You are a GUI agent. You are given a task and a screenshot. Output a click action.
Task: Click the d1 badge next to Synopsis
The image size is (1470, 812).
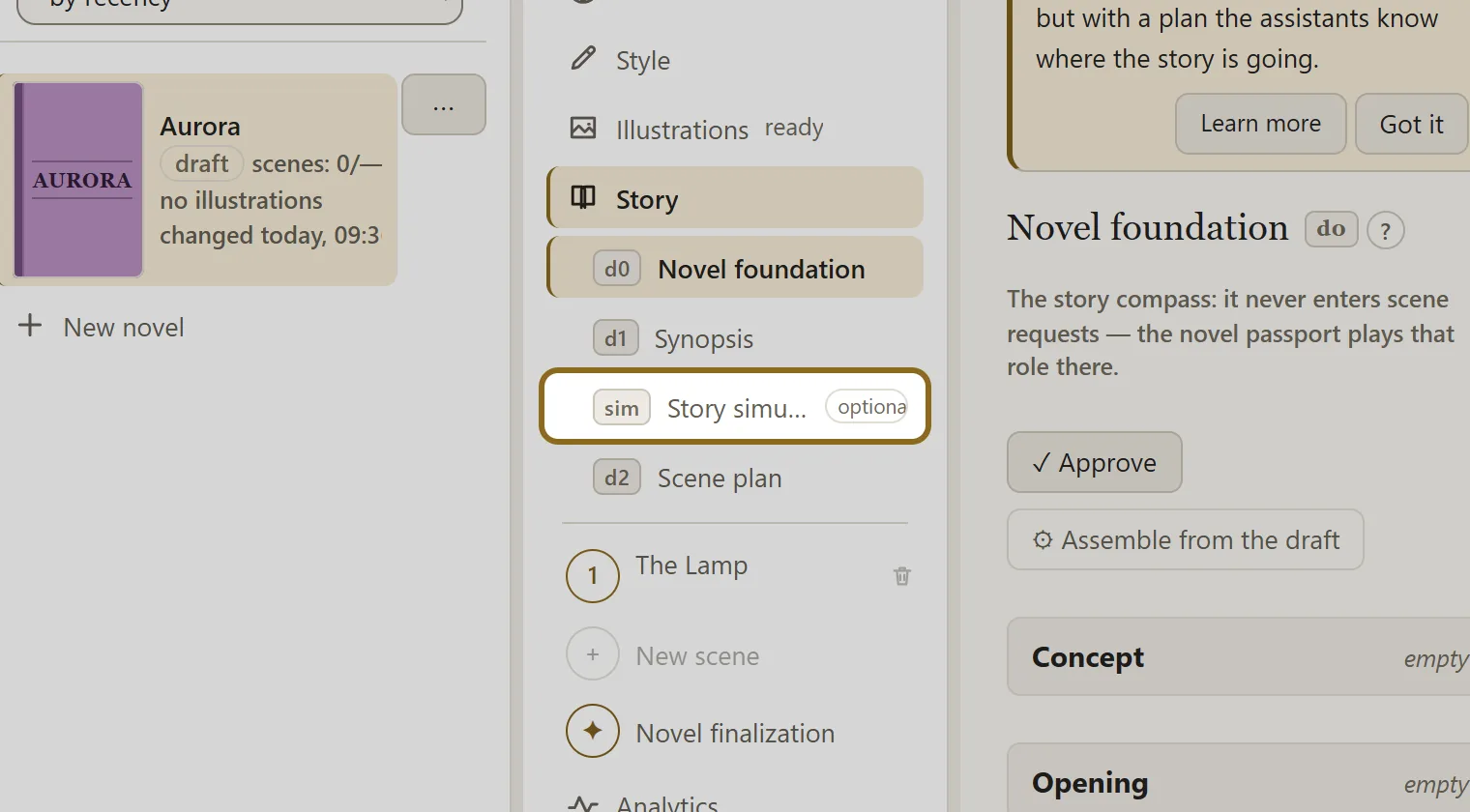point(616,338)
